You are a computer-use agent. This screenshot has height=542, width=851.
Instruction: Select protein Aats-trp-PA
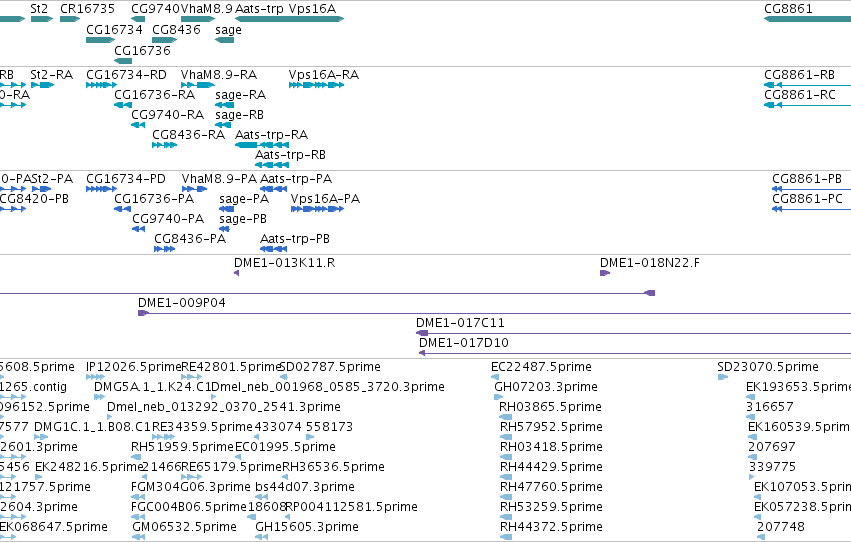(x=274, y=189)
